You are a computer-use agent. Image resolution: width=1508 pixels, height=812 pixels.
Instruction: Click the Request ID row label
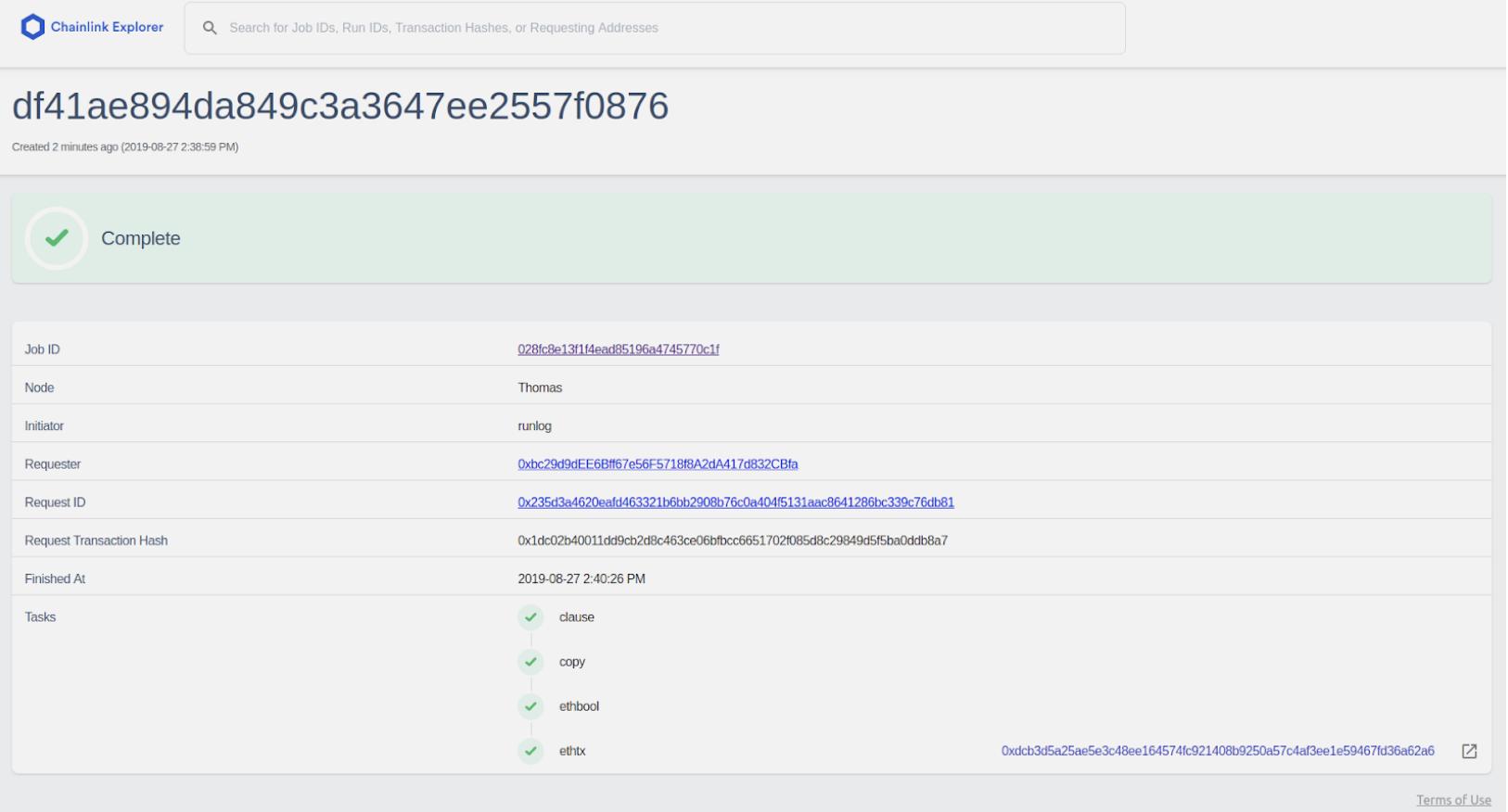[55, 502]
